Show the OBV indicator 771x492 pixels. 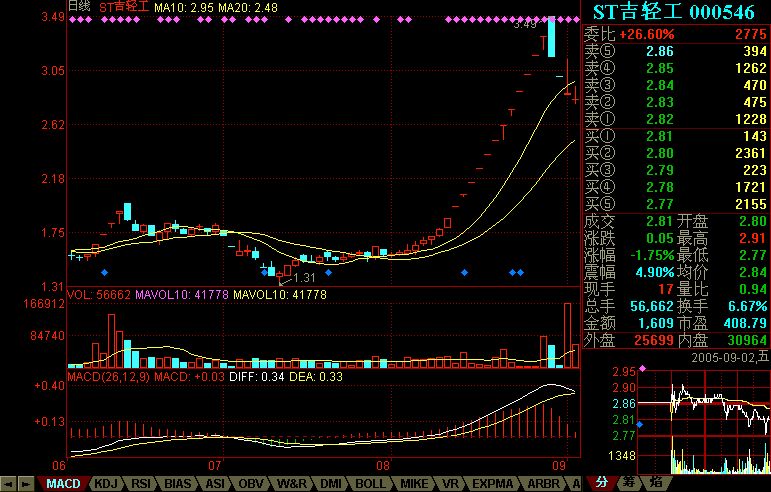coord(250,483)
